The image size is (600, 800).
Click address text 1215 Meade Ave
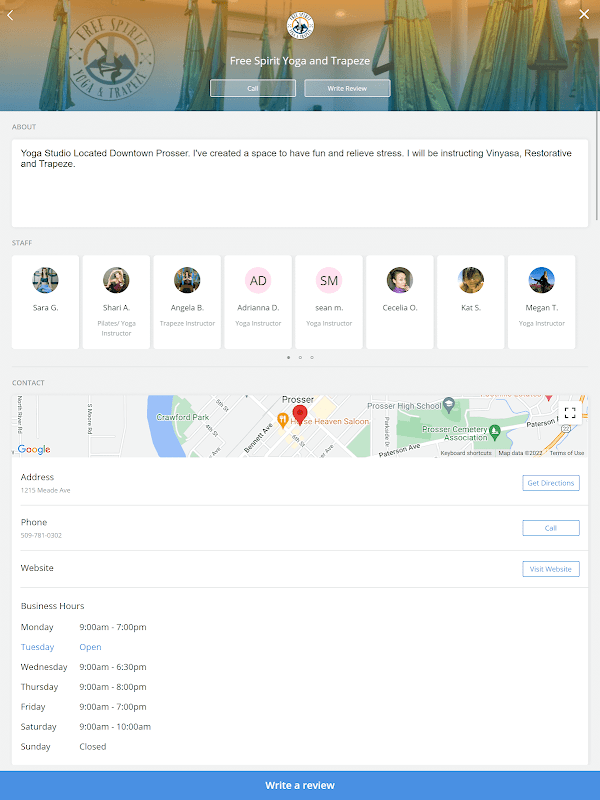click(45, 490)
